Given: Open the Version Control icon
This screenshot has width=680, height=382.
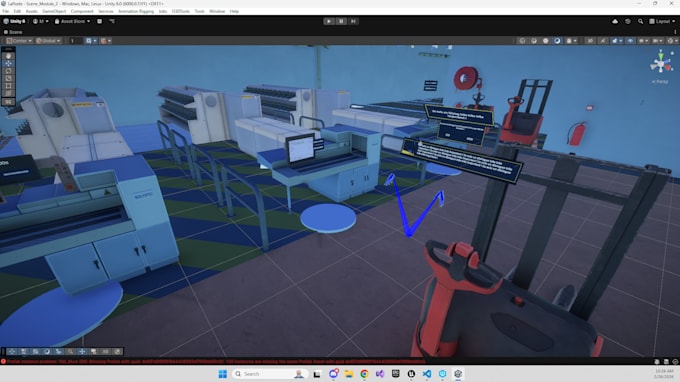Looking at the screenshot, I should pos(112,21).
